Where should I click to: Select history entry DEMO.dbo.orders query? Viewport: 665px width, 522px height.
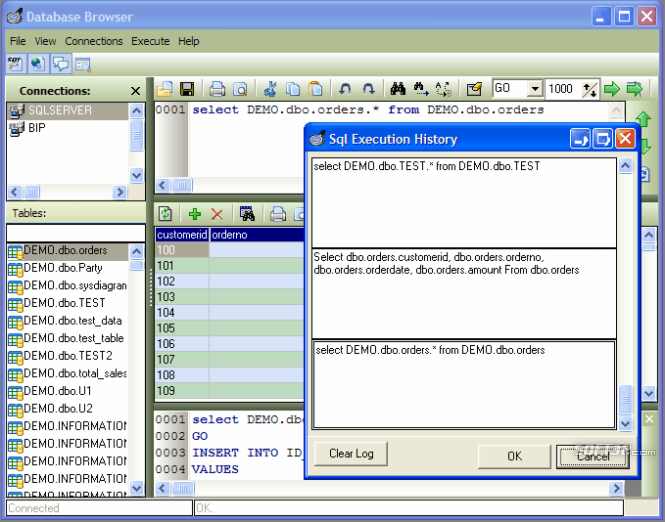[x=464, y=385]
